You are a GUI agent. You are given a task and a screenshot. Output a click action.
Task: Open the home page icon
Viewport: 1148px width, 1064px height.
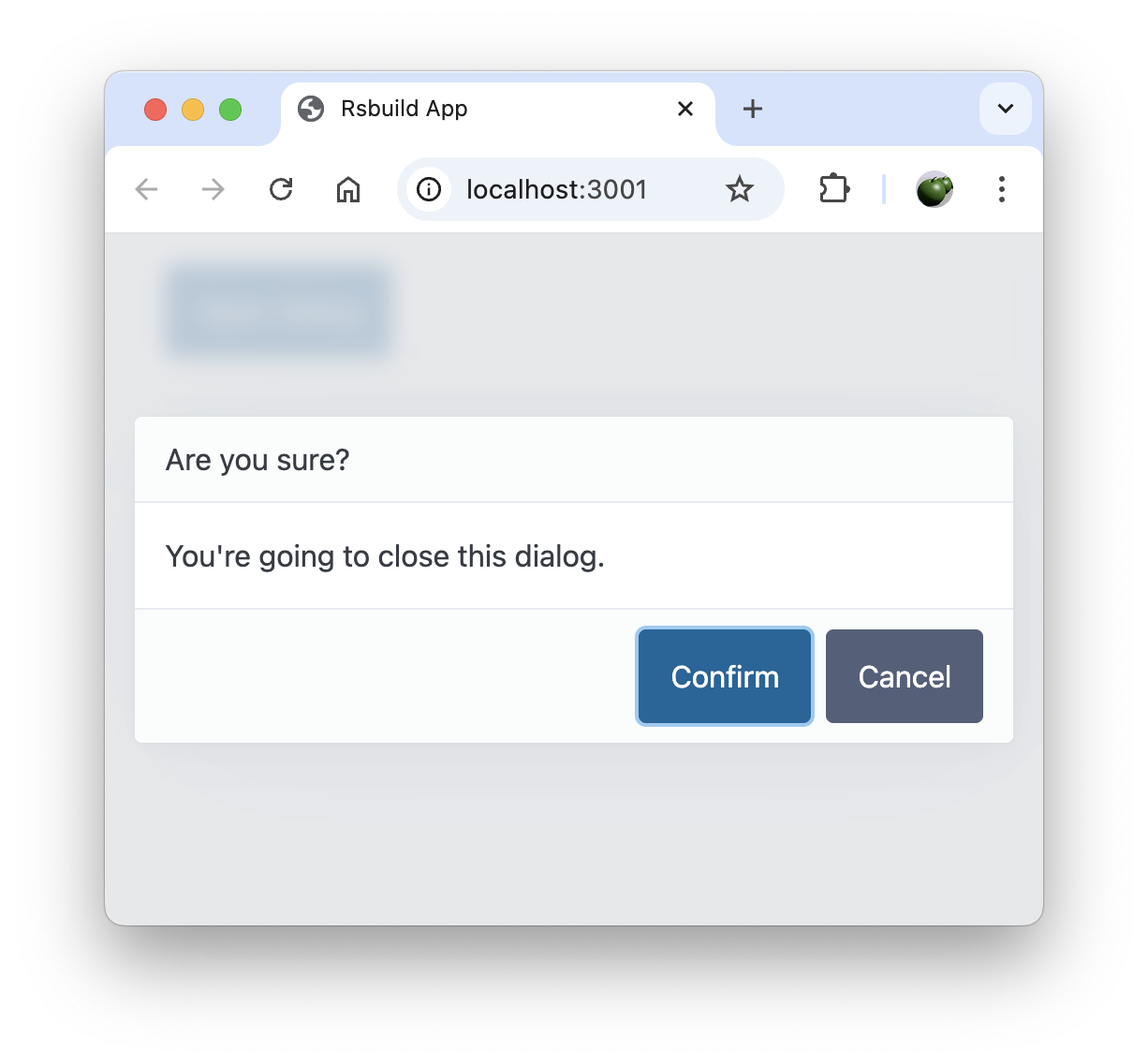(348, 189)
